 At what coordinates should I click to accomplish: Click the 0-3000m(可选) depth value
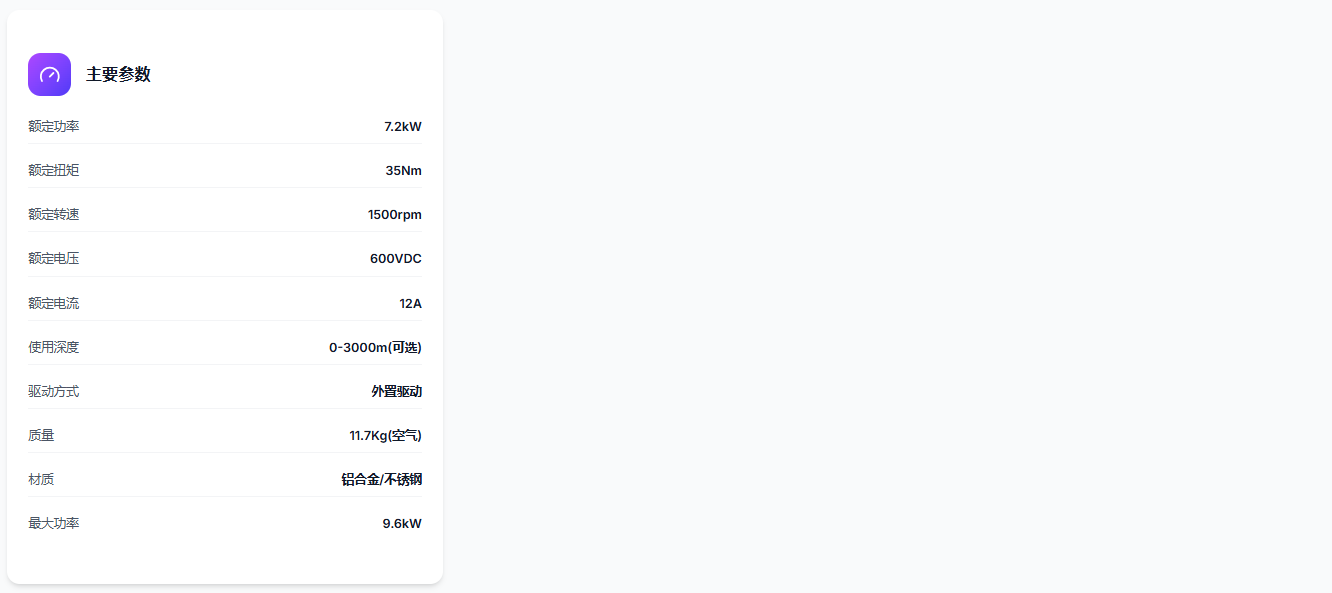coord(375,348)
